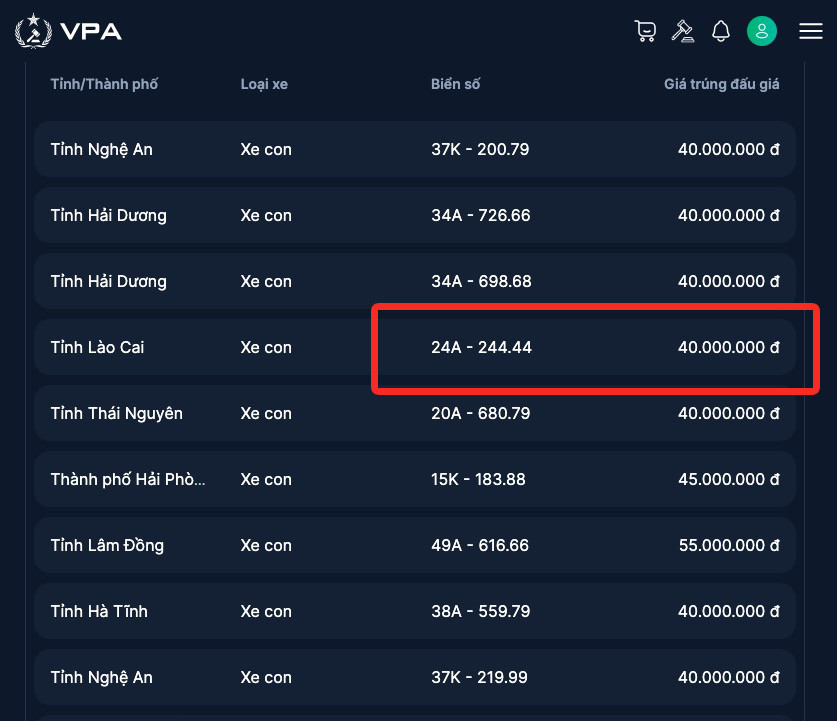The width and height of the screenshot is (837, 721).
Task: Open the hamburger menu
Action: pyautogui.click(x=811, y=31)
